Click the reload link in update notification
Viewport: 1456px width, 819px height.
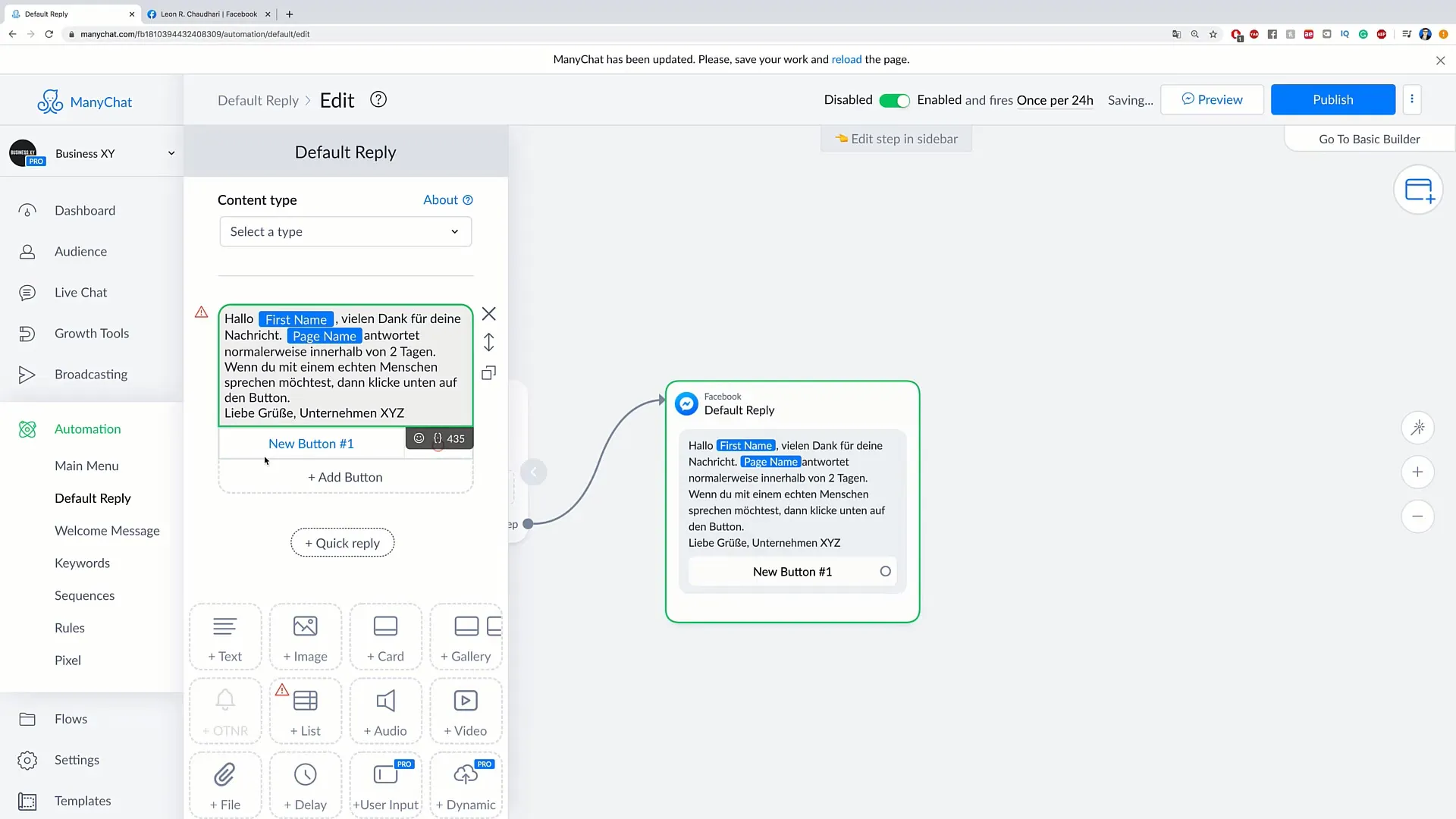[846, 59]
